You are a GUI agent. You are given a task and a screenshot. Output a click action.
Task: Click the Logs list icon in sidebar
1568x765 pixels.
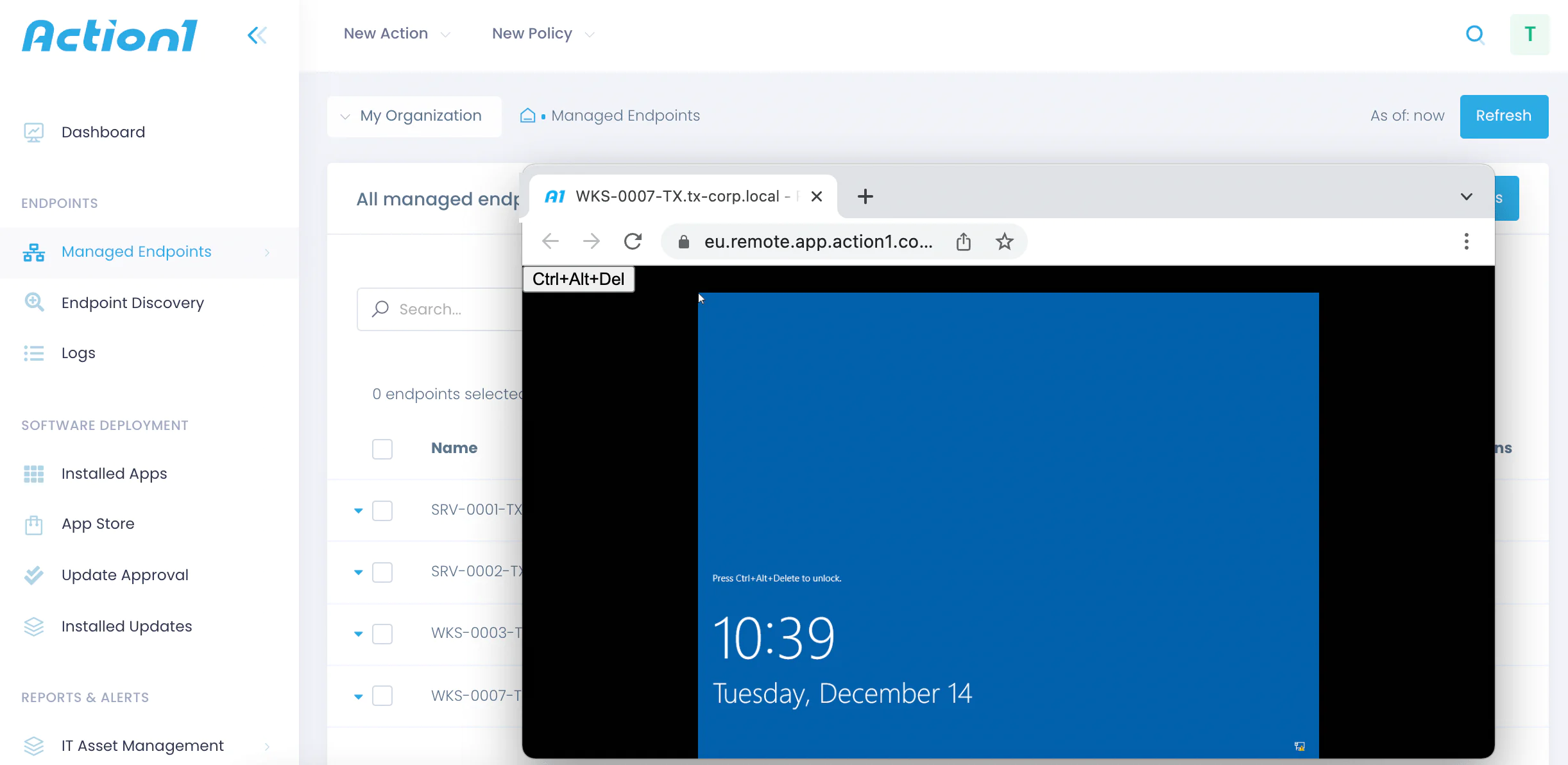(33, 352)
